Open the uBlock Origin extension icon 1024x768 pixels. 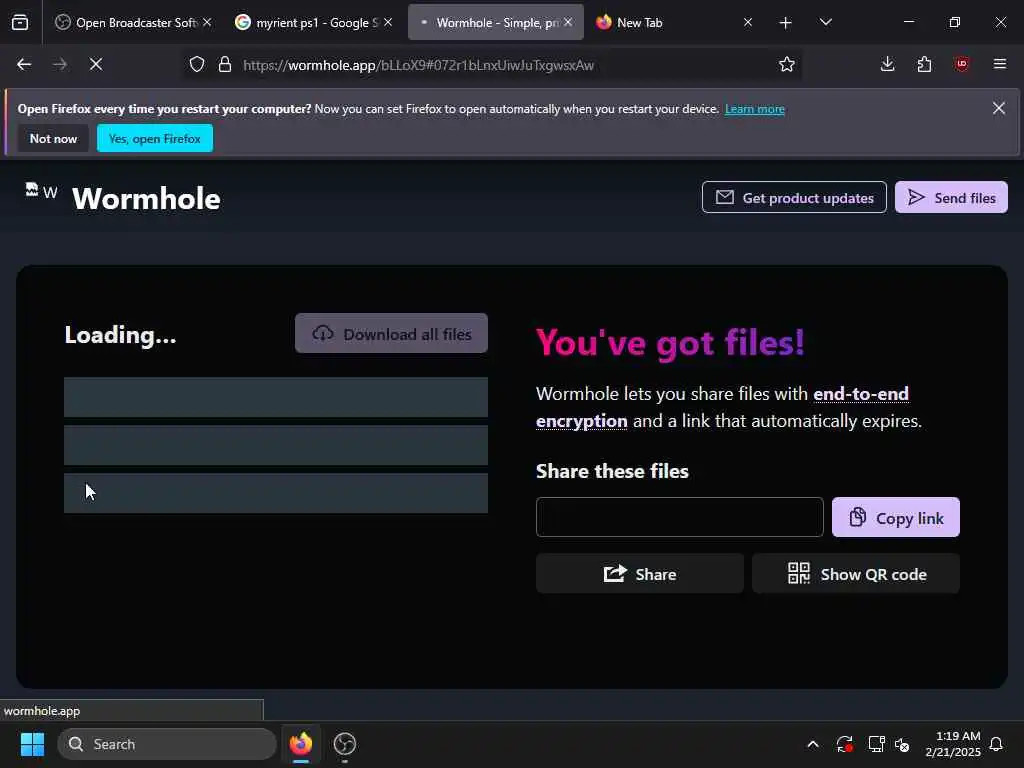click(x=961, y=64)
